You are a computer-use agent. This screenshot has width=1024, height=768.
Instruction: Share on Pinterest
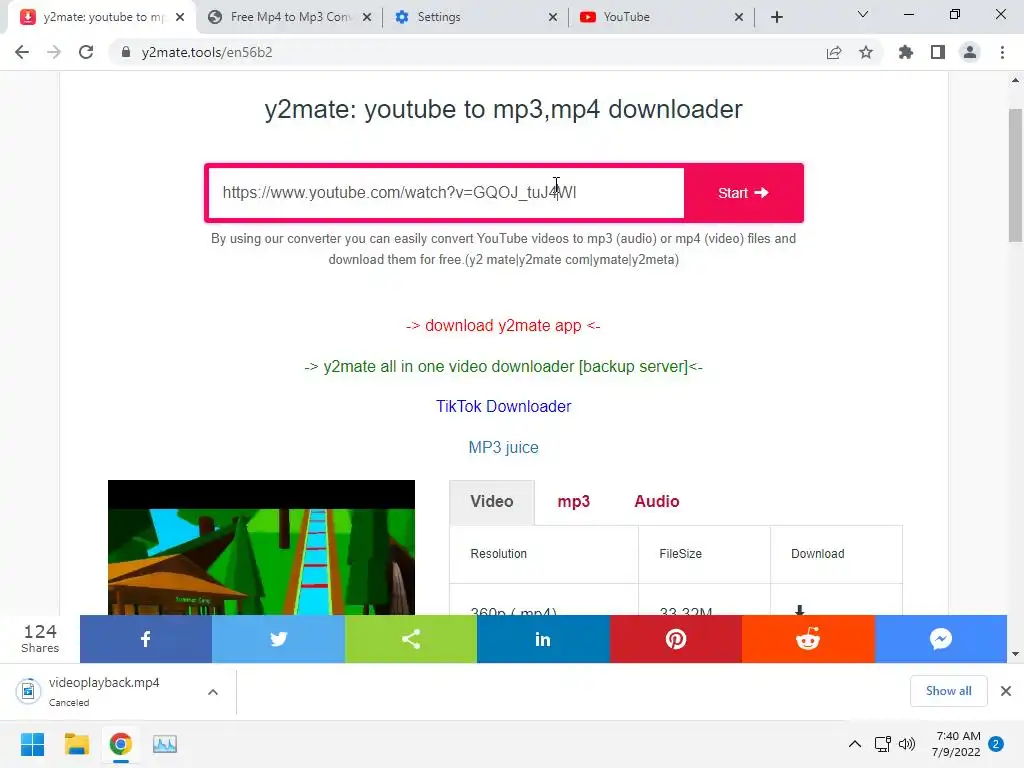(676, 639)
